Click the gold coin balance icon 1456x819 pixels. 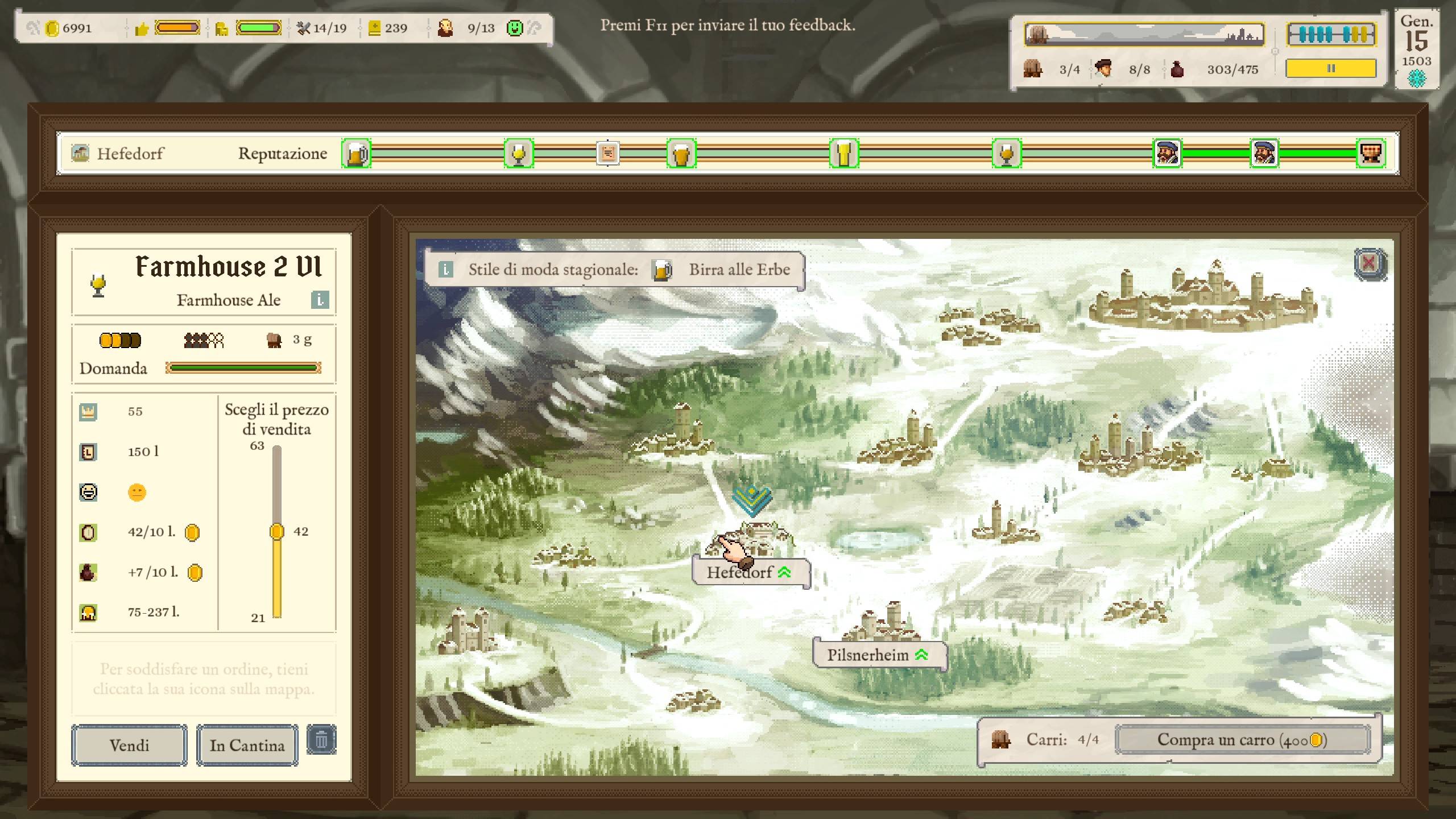(x=52, y=28)
